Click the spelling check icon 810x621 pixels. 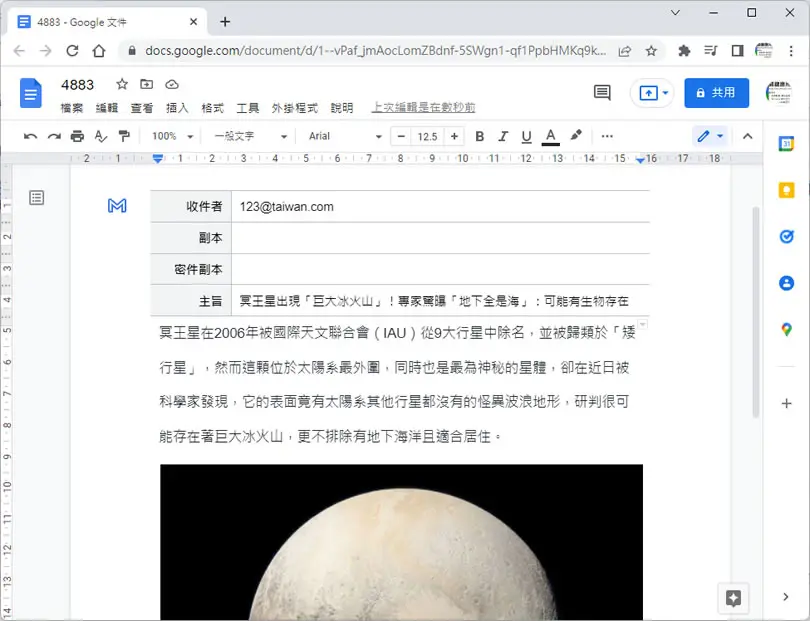pos(101,136)
